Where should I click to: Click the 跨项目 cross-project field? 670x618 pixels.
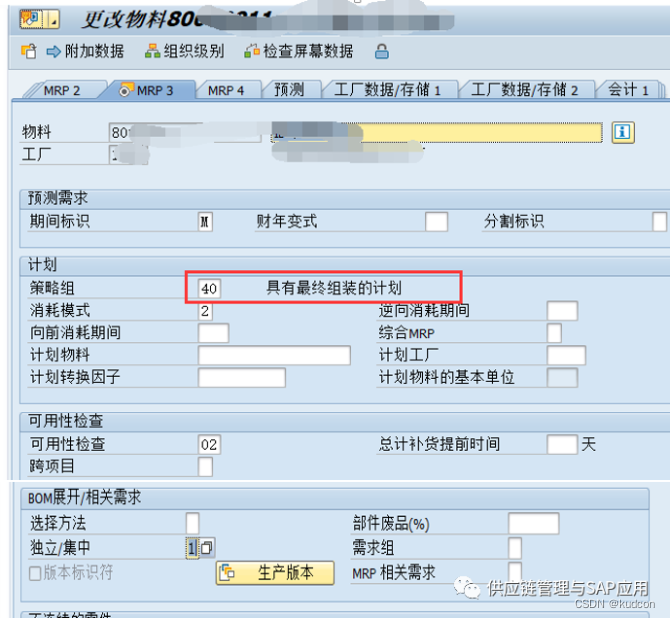(205, 467)
